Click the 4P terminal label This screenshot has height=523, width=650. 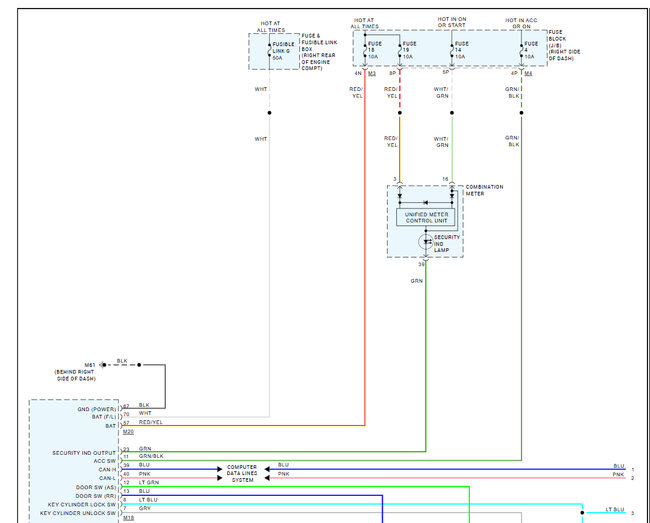click(514, 73)
